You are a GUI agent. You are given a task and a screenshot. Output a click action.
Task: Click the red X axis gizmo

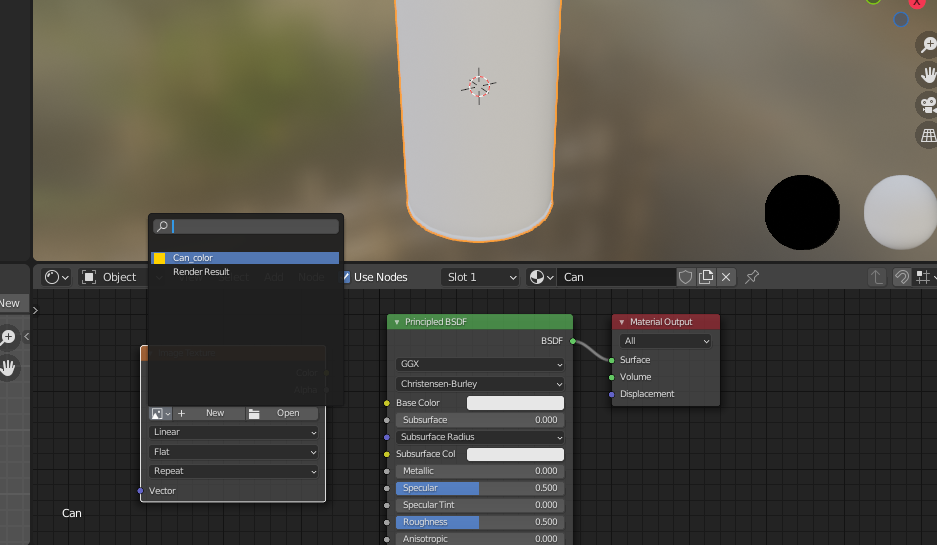pyautogui.click(x=917, y=2)
